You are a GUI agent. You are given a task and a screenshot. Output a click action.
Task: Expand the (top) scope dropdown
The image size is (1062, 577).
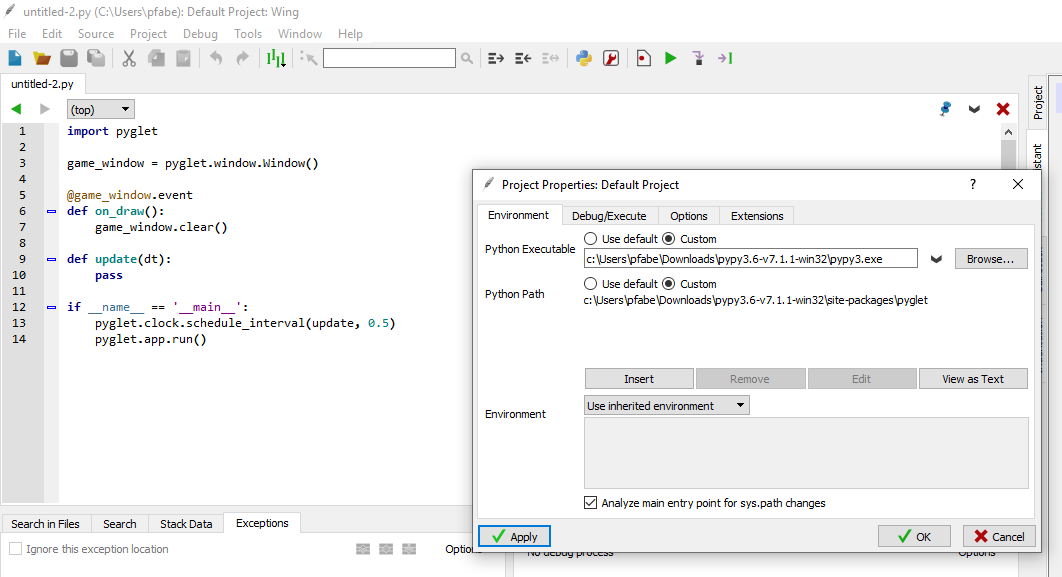coord(100,110)
